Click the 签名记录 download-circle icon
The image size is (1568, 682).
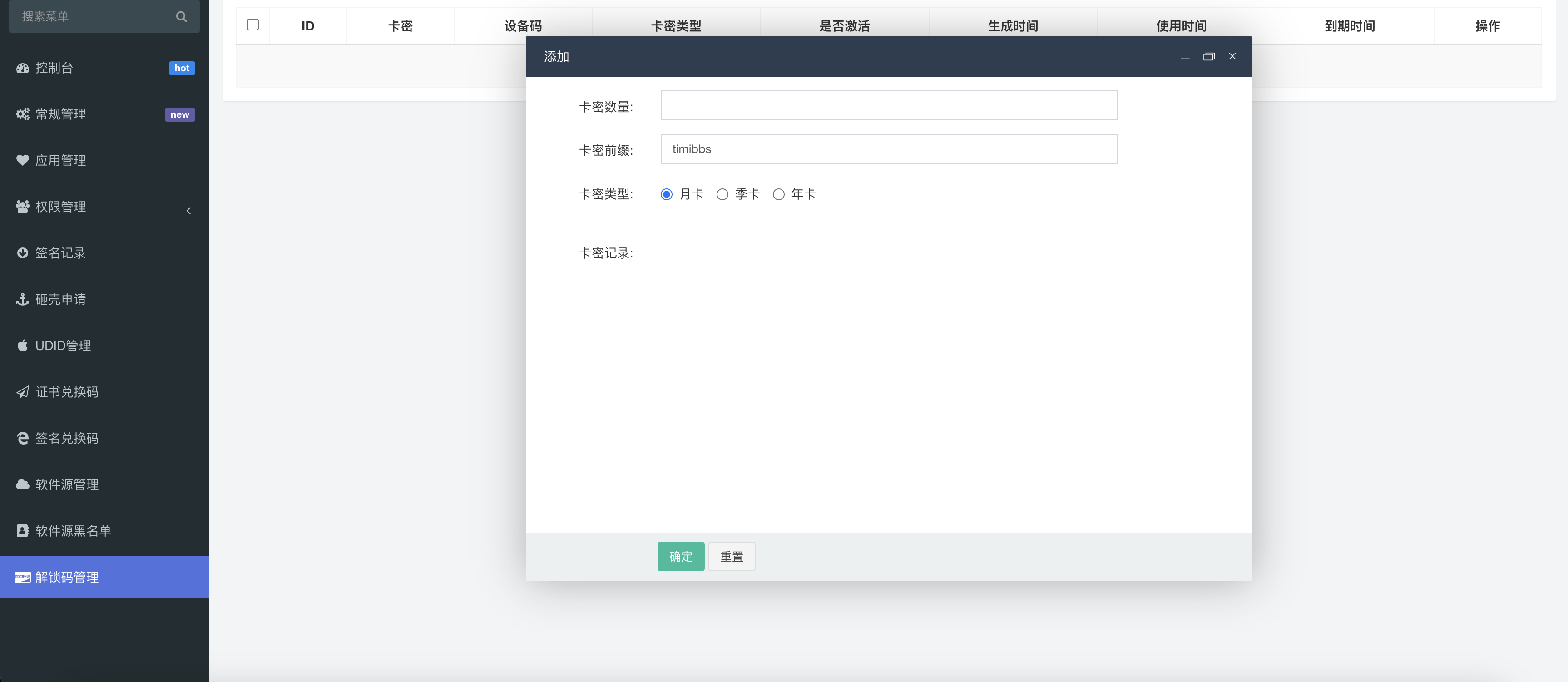tap(23, 253)
